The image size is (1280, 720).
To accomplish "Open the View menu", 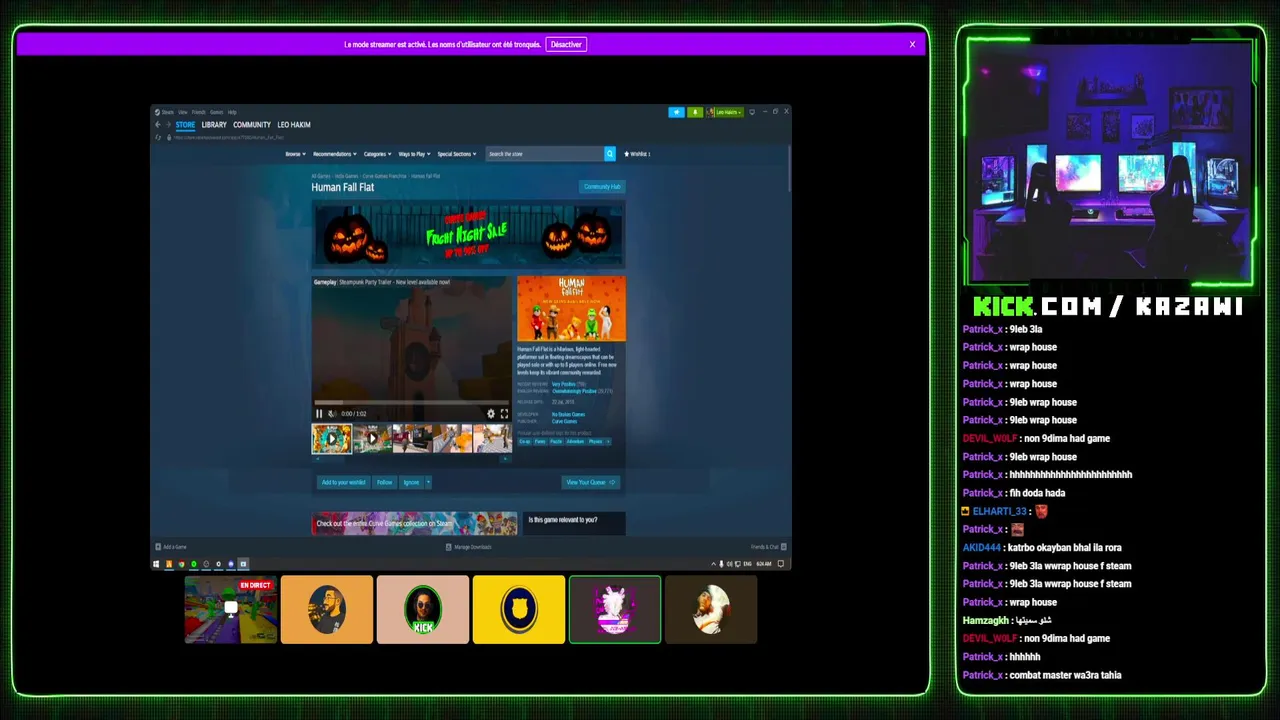I will pos(183,112).
